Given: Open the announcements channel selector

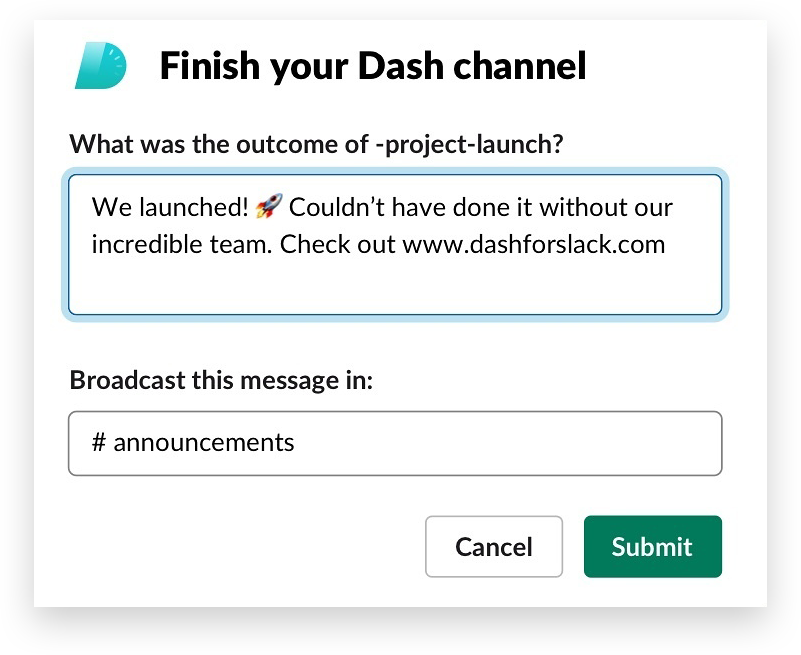Looking at the screenshot, I should (395, 443).
